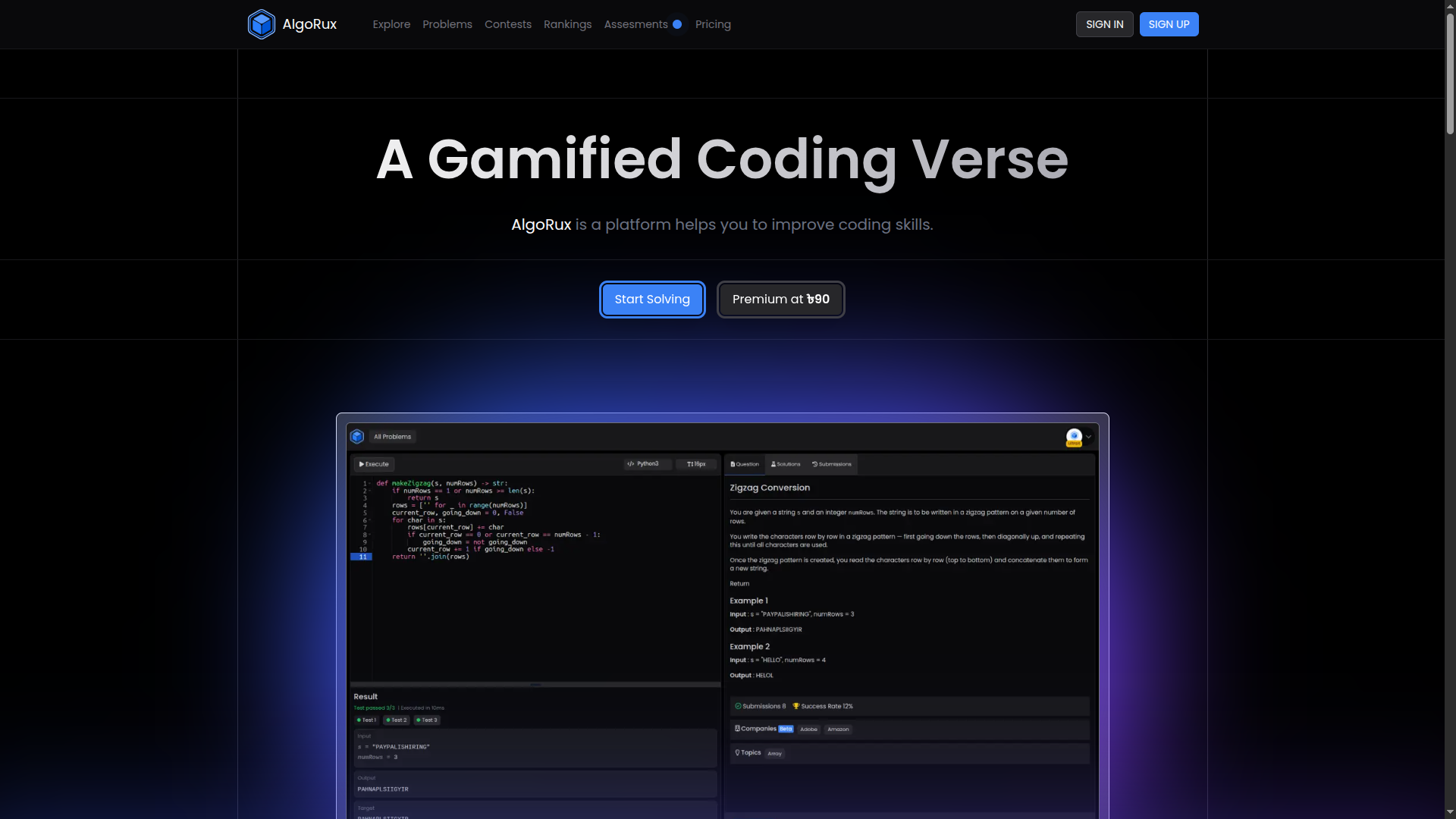
Task: Click the blue SIGN UP button
Action: pos(1169,24)
